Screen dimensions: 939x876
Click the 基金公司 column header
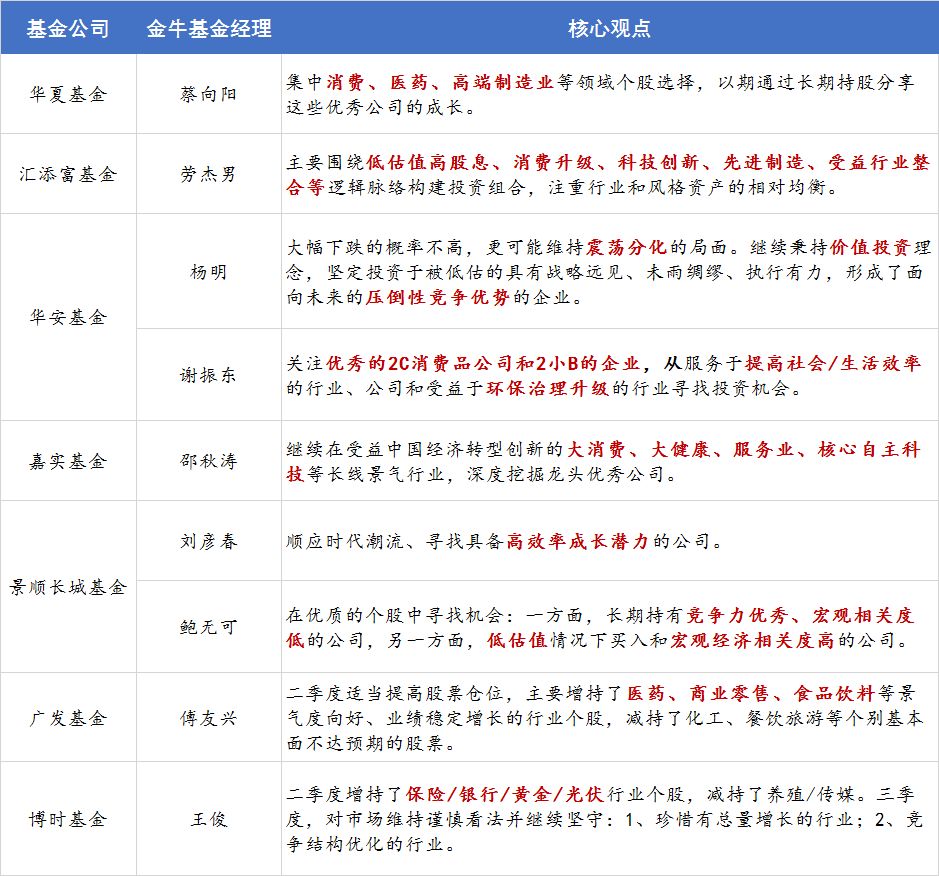pos(68,28)
